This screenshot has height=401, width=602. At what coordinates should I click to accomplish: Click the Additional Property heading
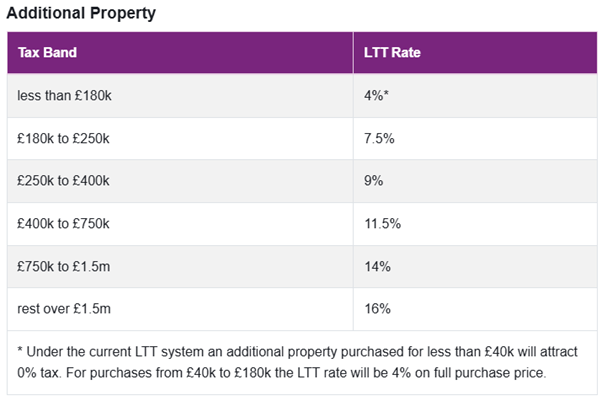[x=81, y=15]
